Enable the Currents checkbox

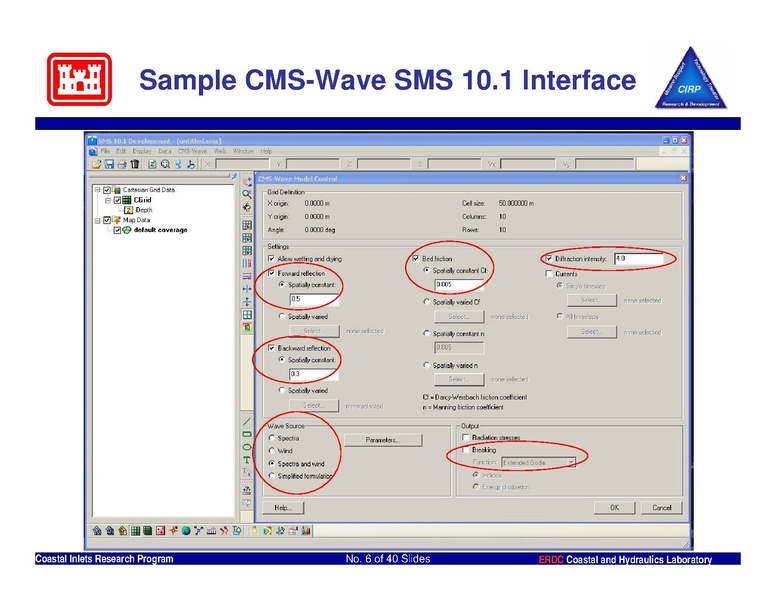pos(549,273)
